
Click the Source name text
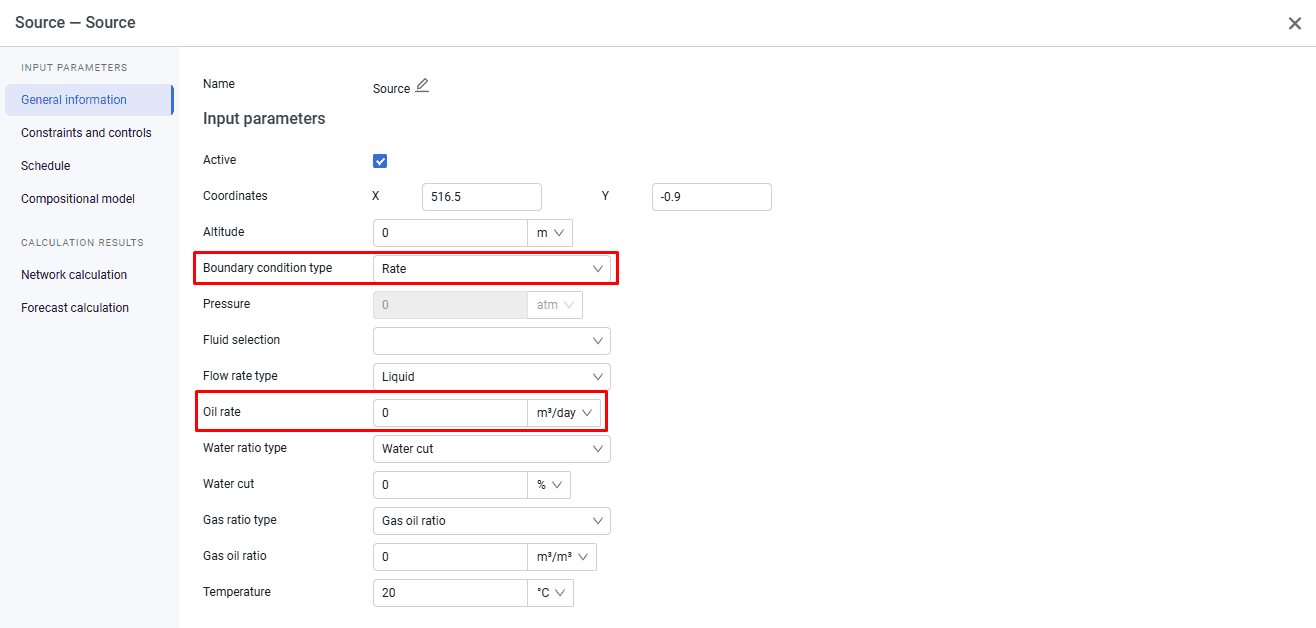point(391,89)
